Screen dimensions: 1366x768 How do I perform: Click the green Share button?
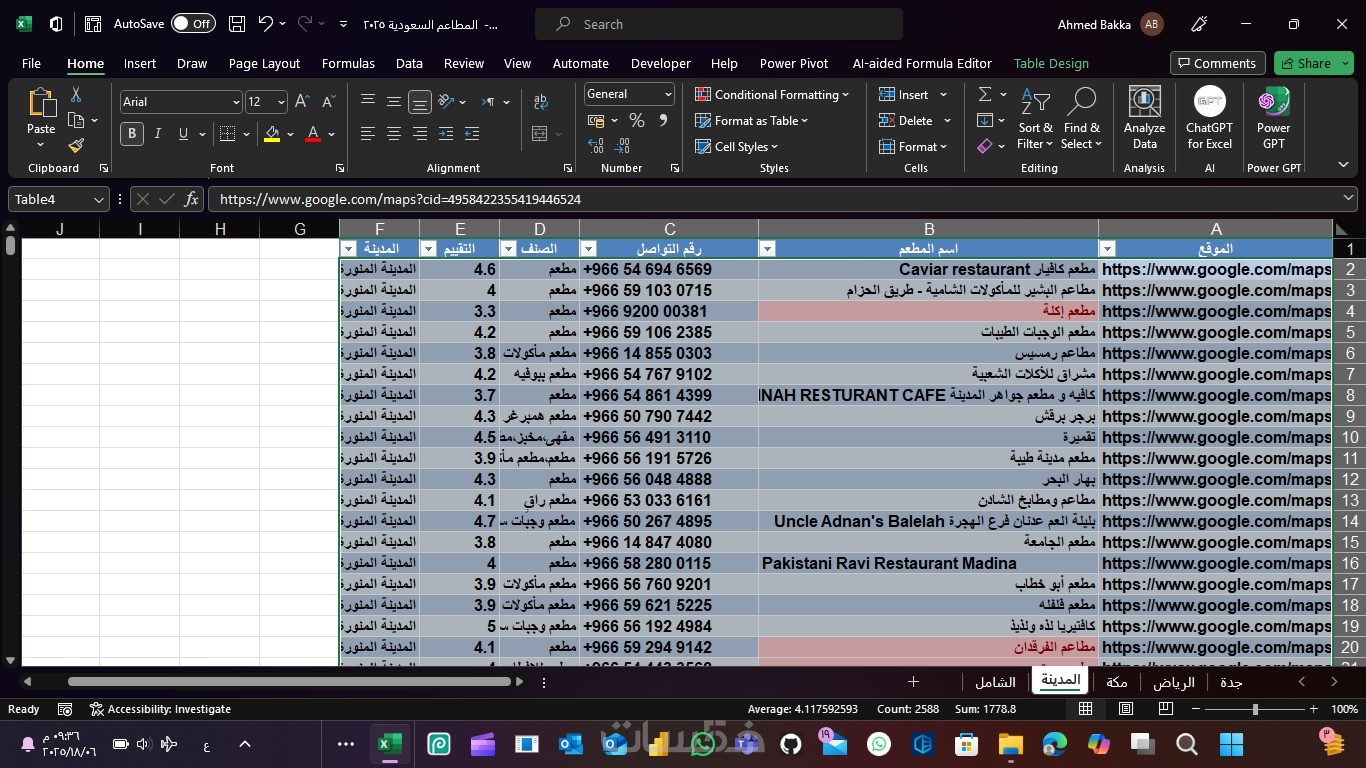coord(1313,63)
